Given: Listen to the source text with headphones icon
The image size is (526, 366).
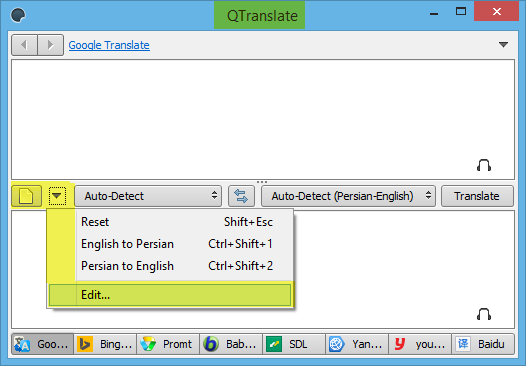Looking at the screenshot, I should pyautogui.click(x=484, y=165).
